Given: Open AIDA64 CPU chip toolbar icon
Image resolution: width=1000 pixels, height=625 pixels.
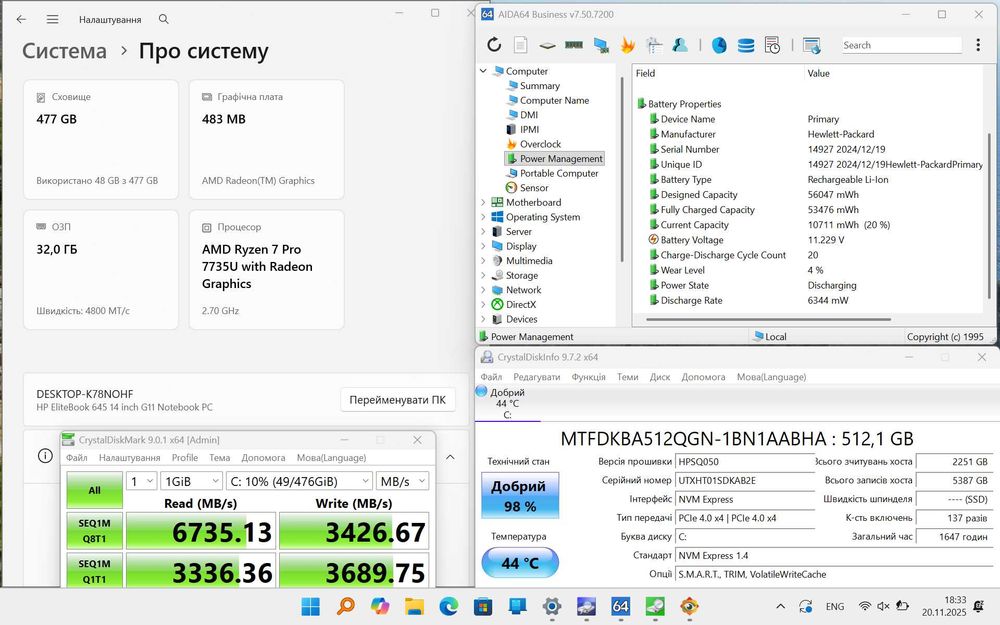Looking at the screenshot, I should 547,45.
